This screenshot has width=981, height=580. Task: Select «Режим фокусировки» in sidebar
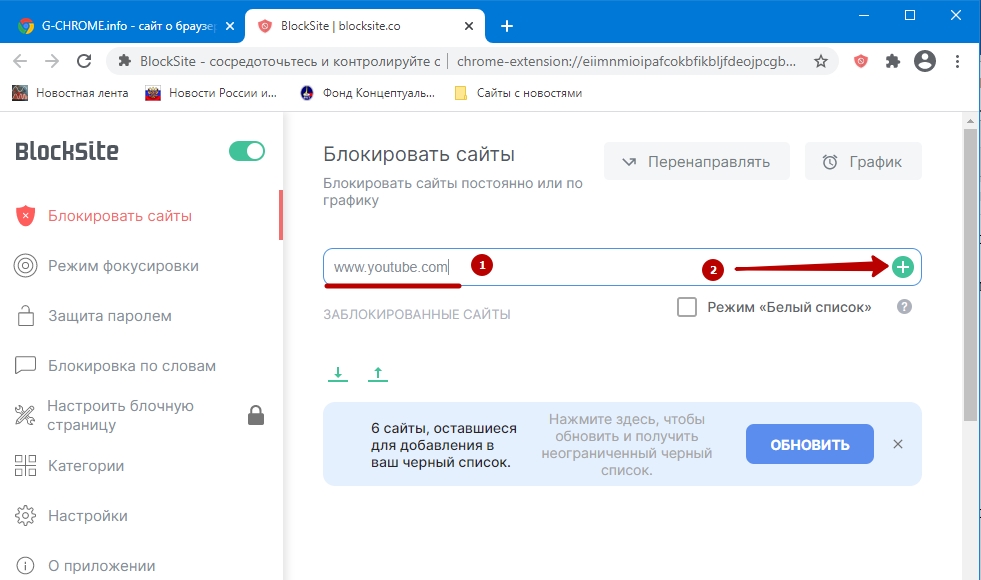click(x=123, y=266)
